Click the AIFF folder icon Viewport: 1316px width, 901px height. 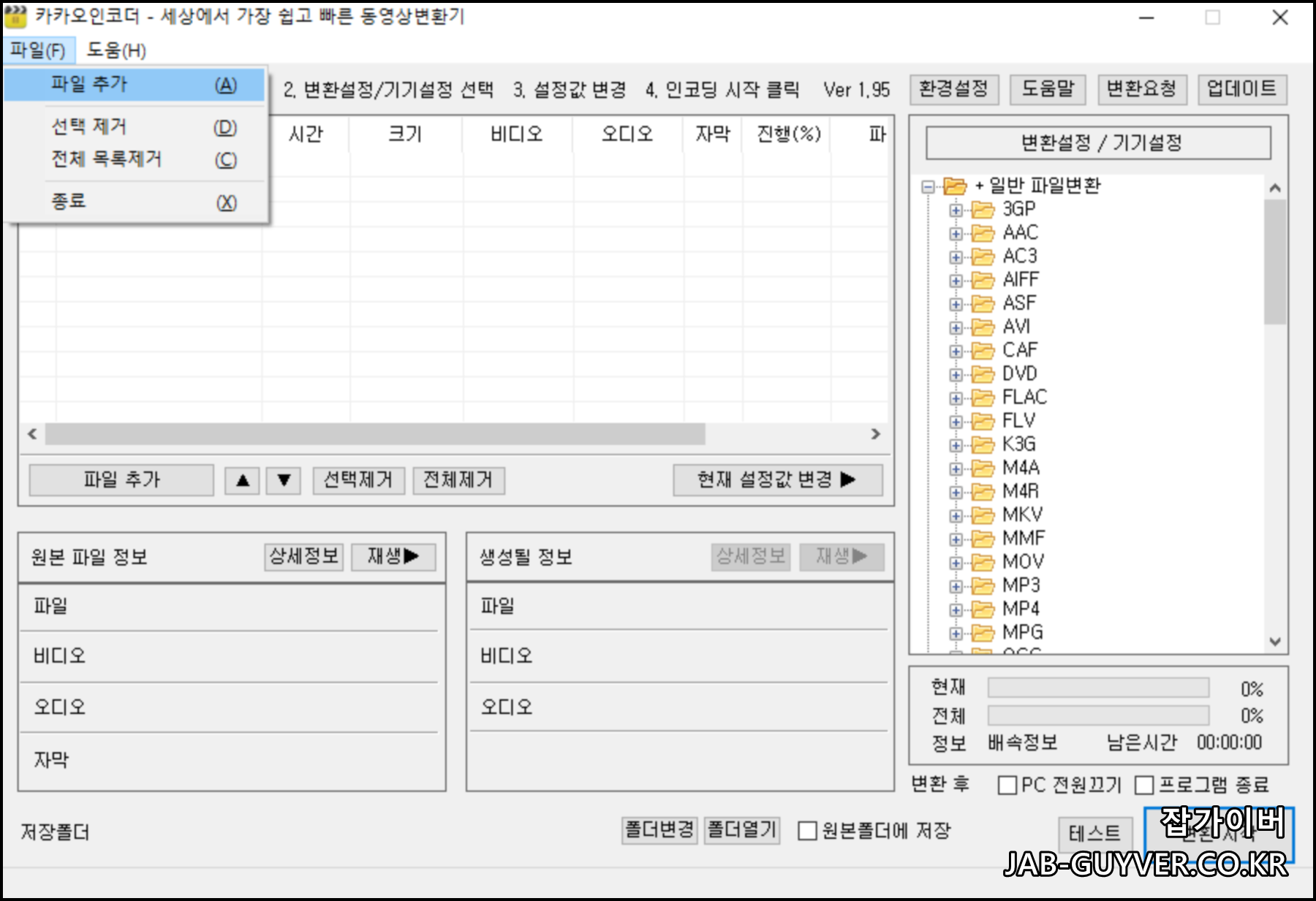click(x=983, y=280)
